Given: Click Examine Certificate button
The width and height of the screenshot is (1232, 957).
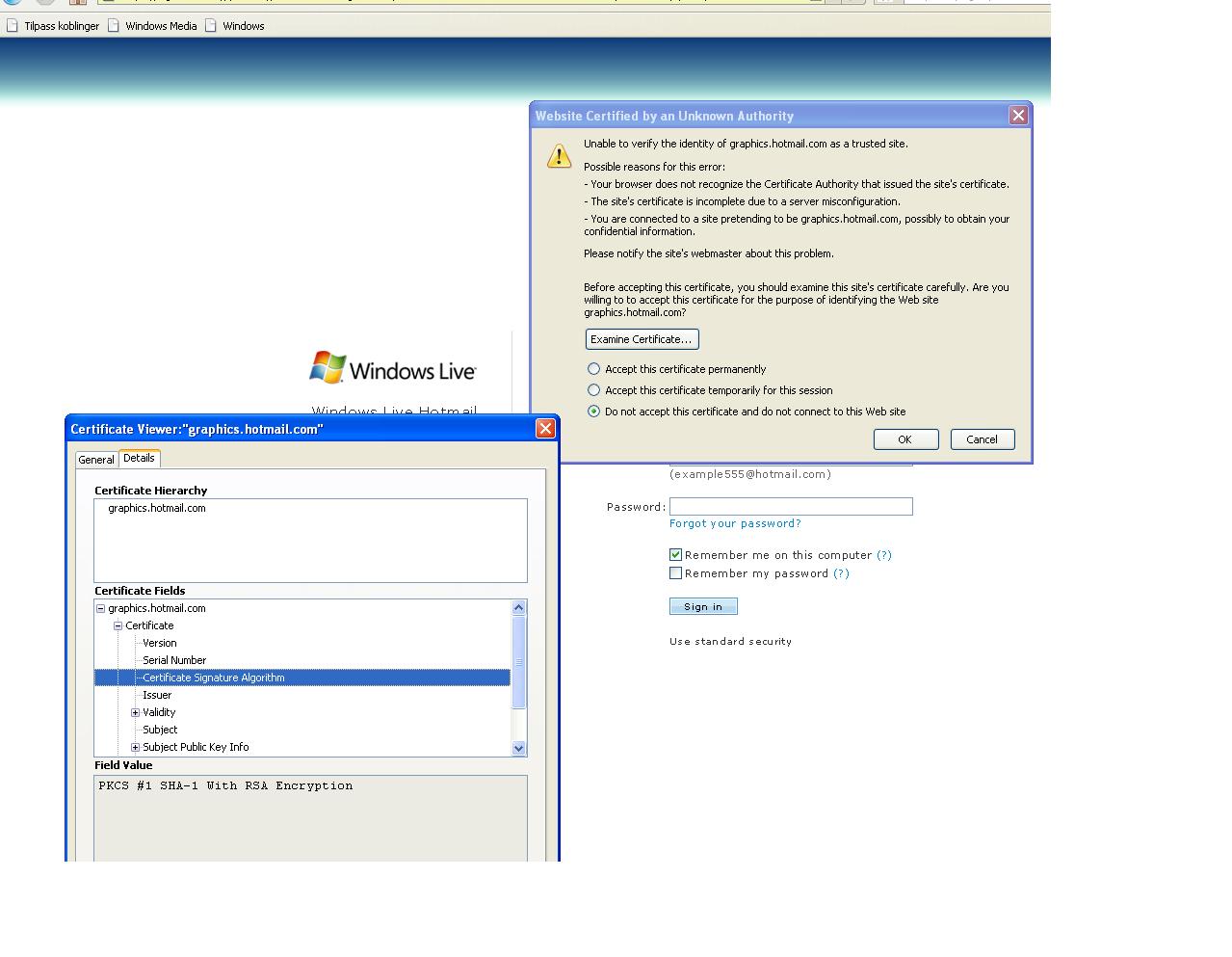Looking at the screenshot, I should point(642,339).
